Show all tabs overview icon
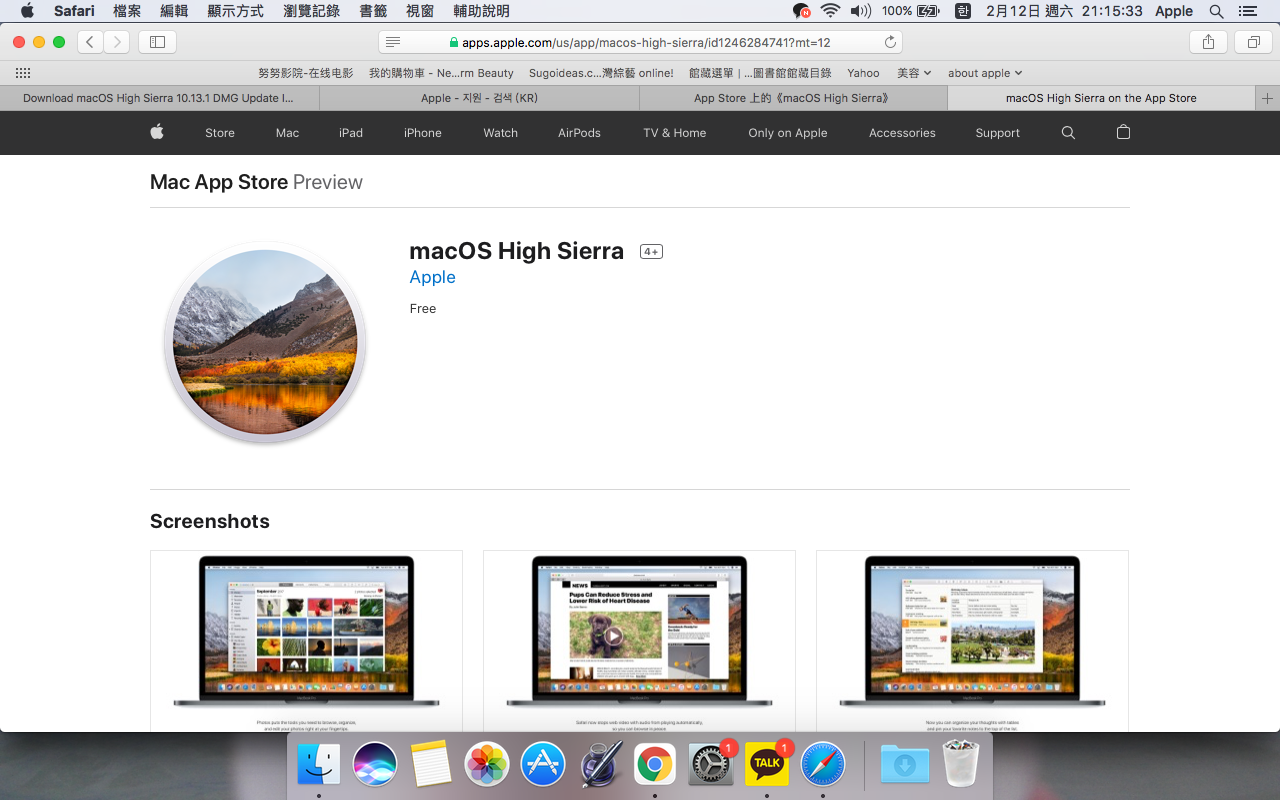Screen dimensions: 1280x800 click(x=1253, y=42)
